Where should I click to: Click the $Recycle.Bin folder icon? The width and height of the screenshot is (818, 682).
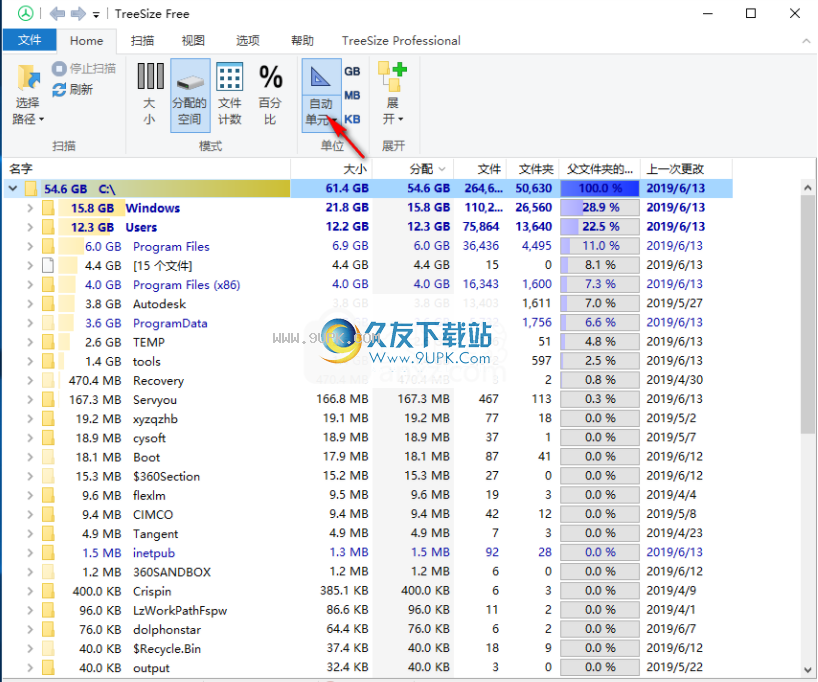pos(48,649)
